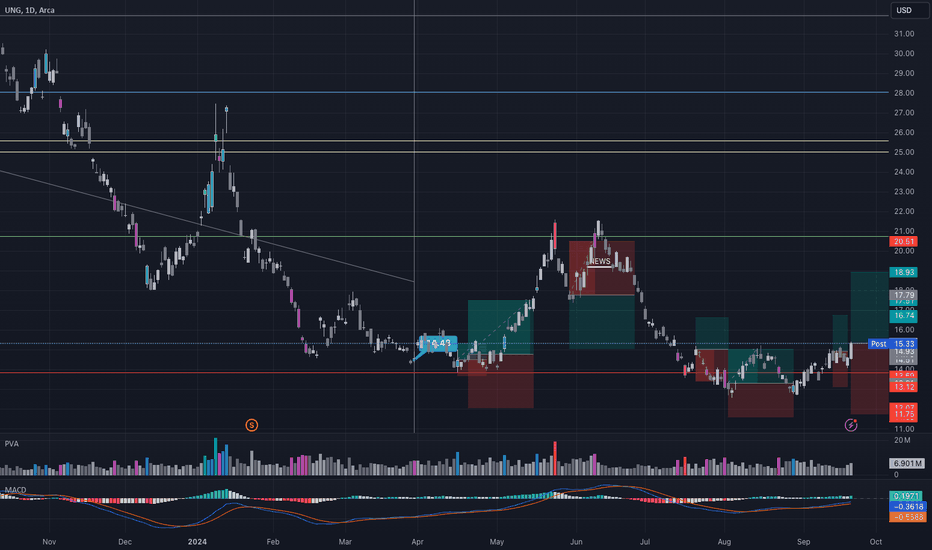Viewport: 932px width, 550px height.
Task: Click the Oct date on time axis
Action: [876, 542]
